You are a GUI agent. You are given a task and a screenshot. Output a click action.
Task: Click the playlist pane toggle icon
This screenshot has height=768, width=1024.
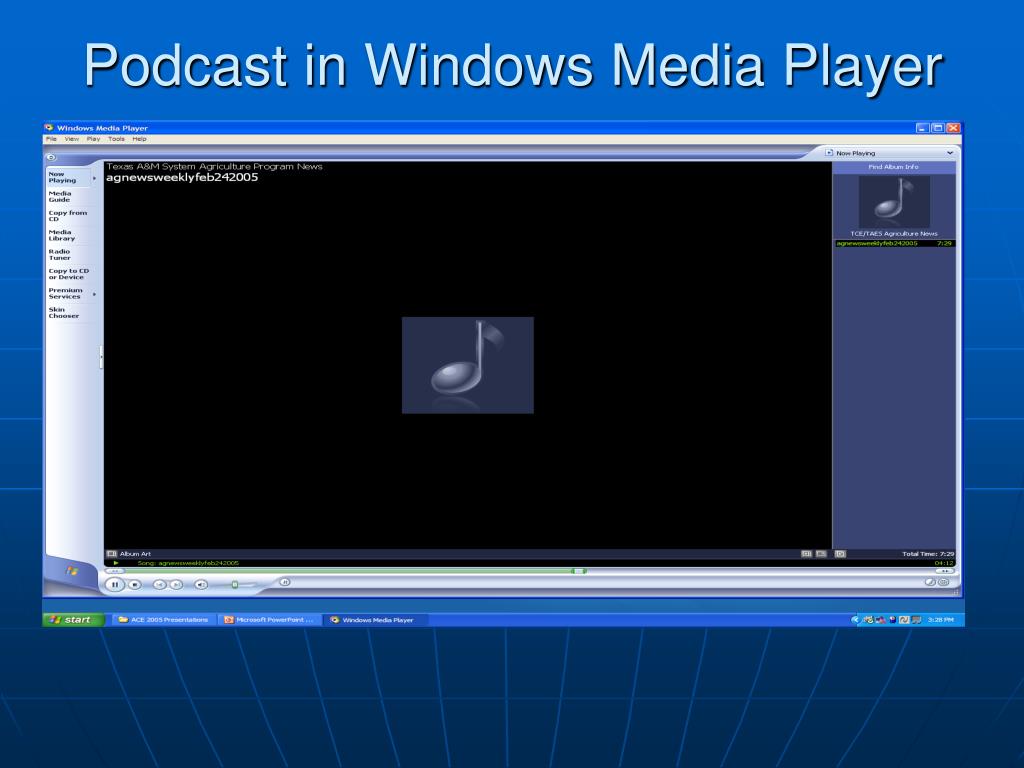click(x=840, y=554)
